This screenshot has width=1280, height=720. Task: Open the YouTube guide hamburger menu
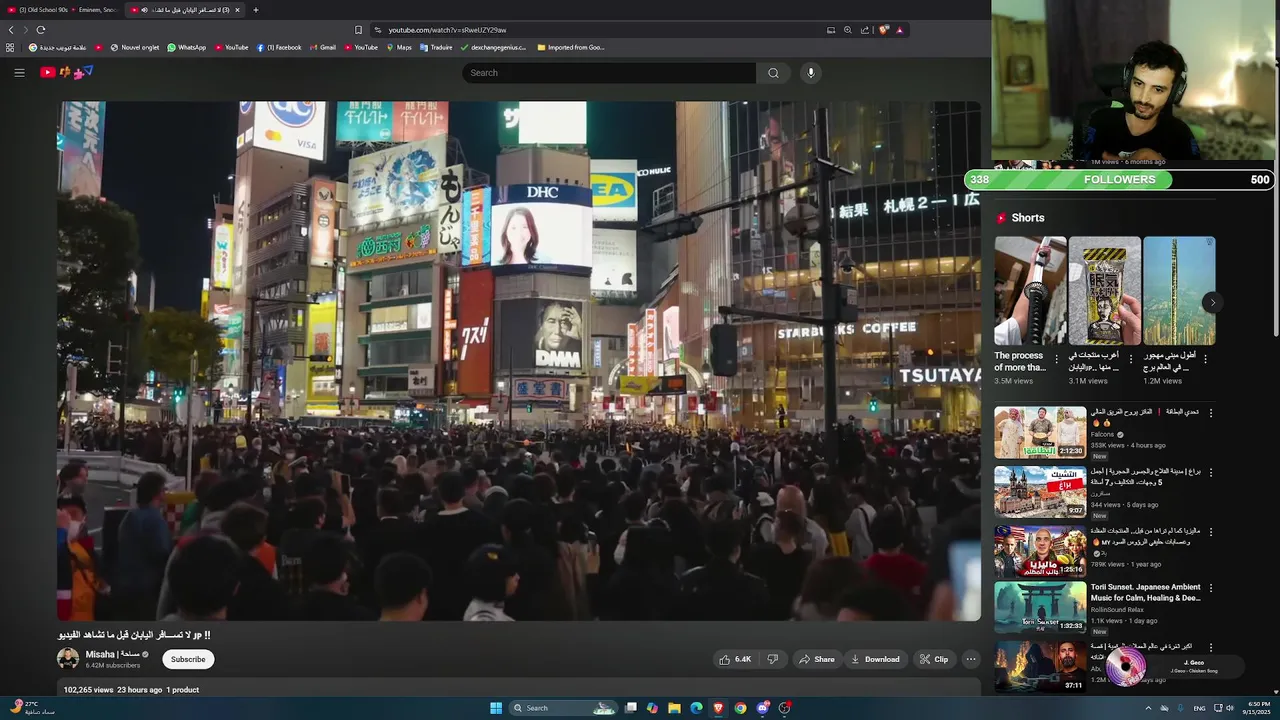(x=19, y=72)
